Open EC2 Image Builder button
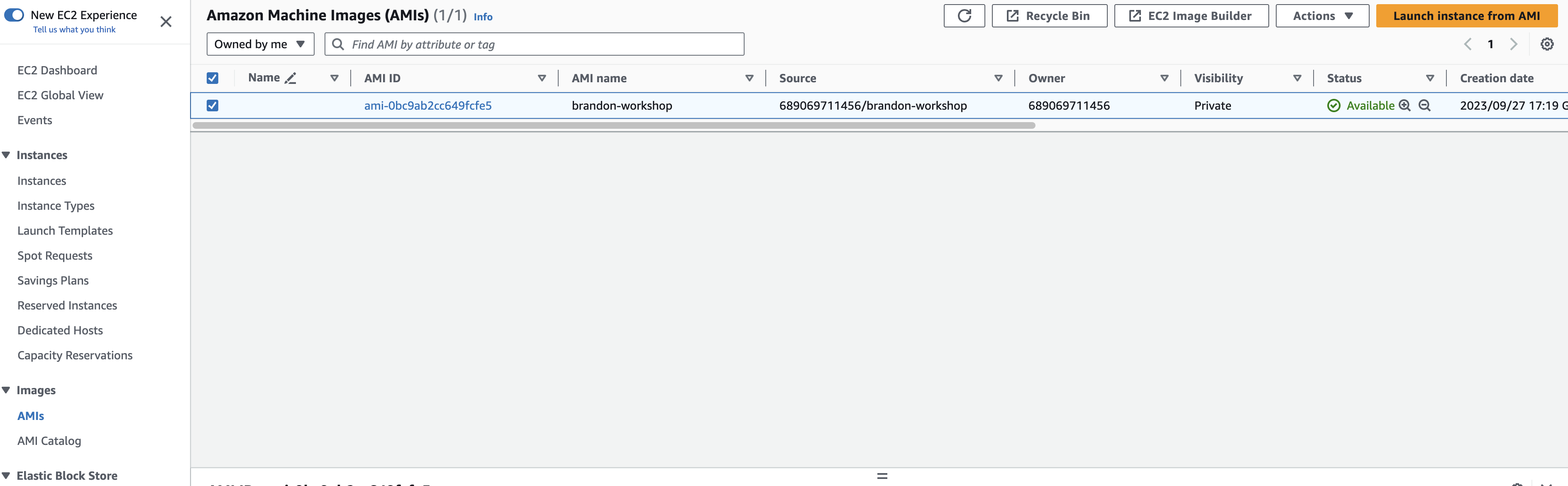This screenshot has height=486, width=1568. (1191, 16)
